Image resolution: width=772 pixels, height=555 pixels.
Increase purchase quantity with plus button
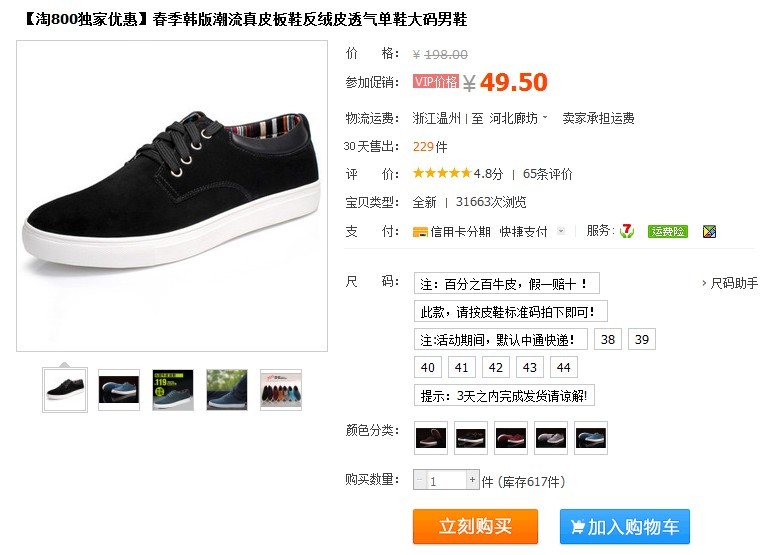tap(472, 479)
